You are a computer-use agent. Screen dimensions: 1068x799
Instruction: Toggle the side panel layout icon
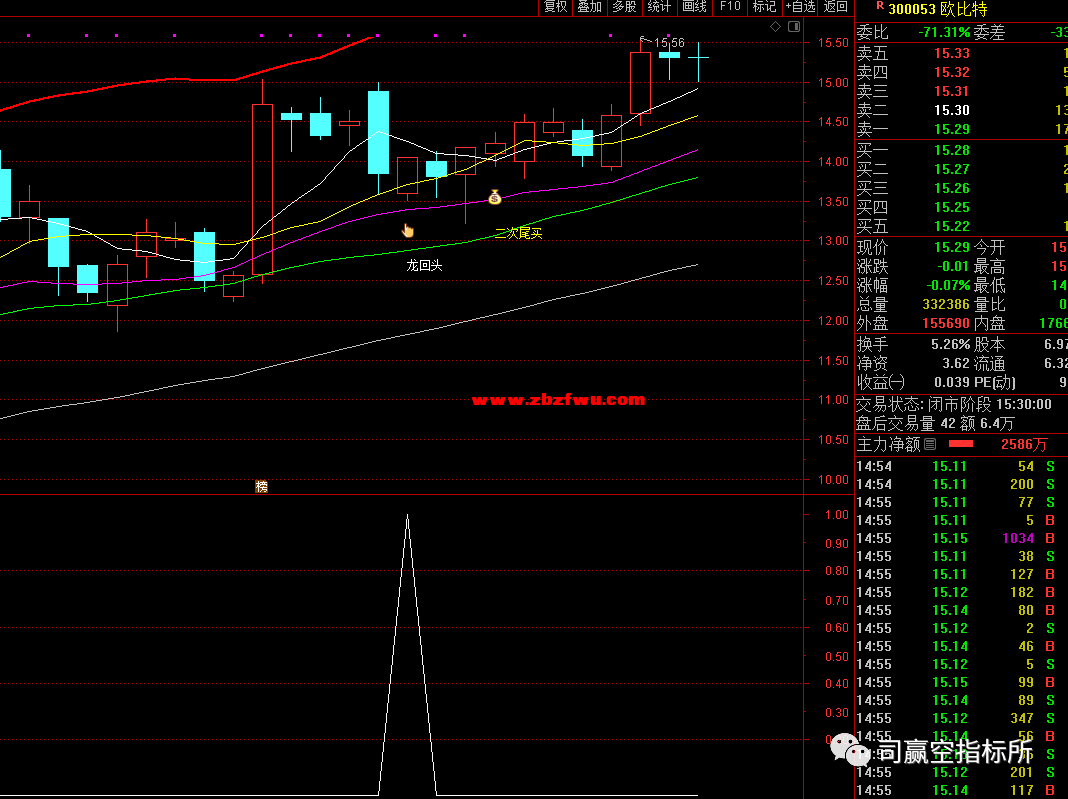793,27
